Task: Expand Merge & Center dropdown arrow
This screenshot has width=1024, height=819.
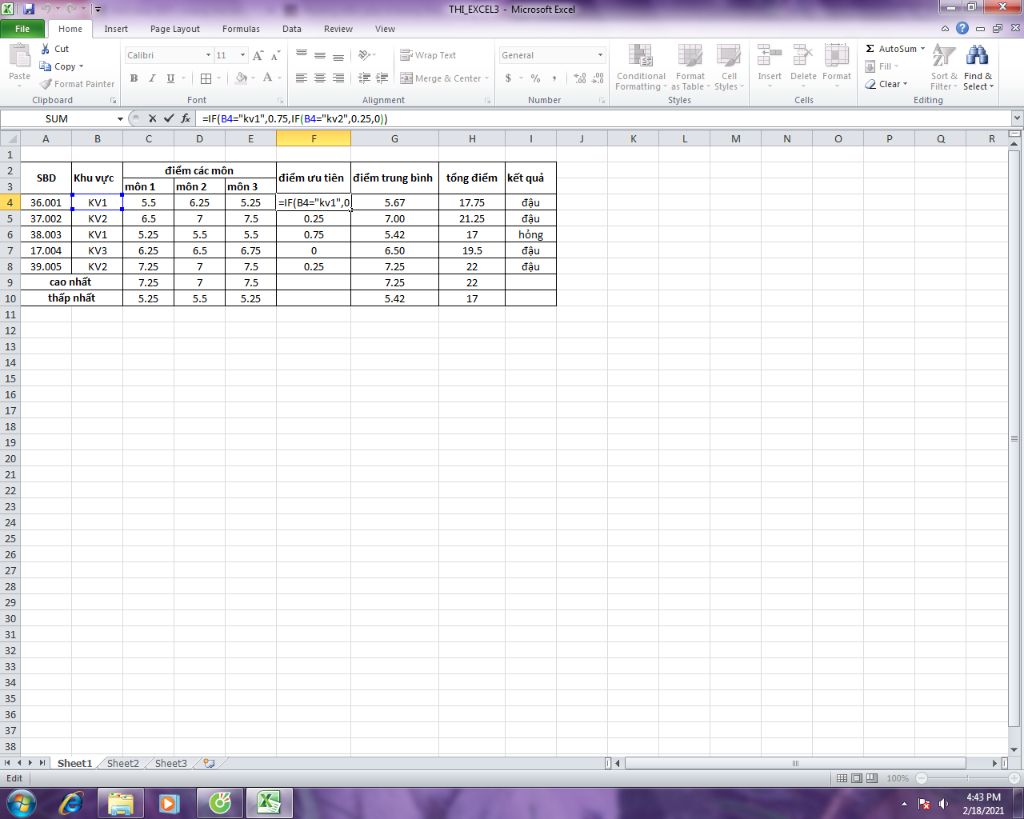Action: [487, 78]
